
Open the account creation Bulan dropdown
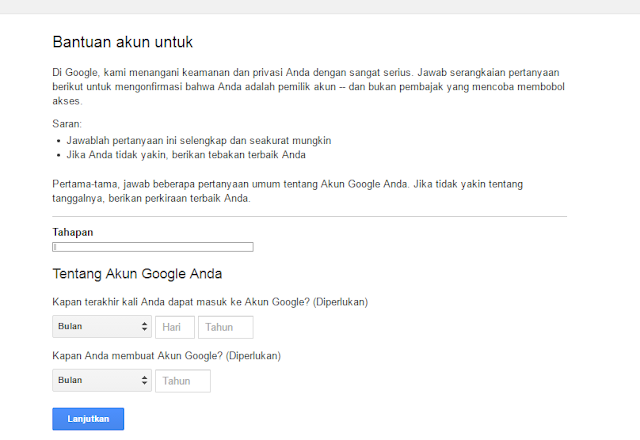click(x=102, y=380)
